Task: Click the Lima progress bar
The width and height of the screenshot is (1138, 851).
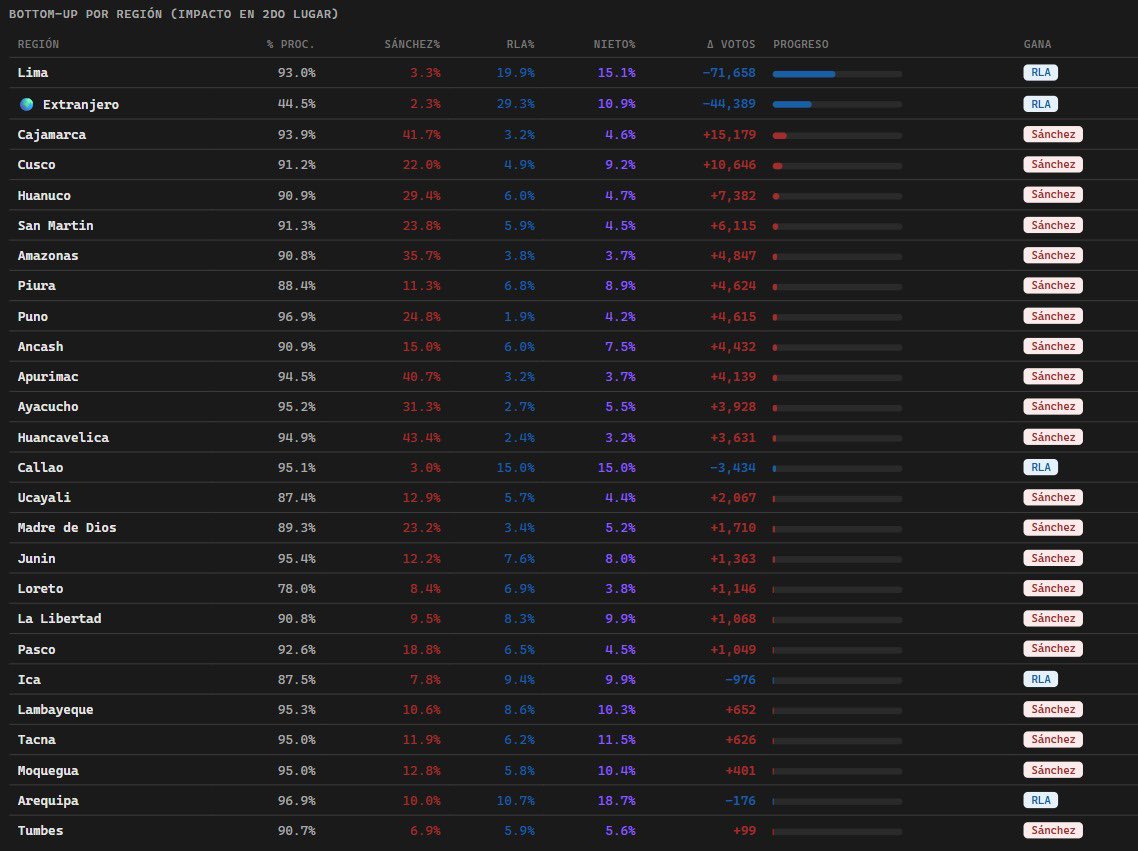Action: [837, 73]
